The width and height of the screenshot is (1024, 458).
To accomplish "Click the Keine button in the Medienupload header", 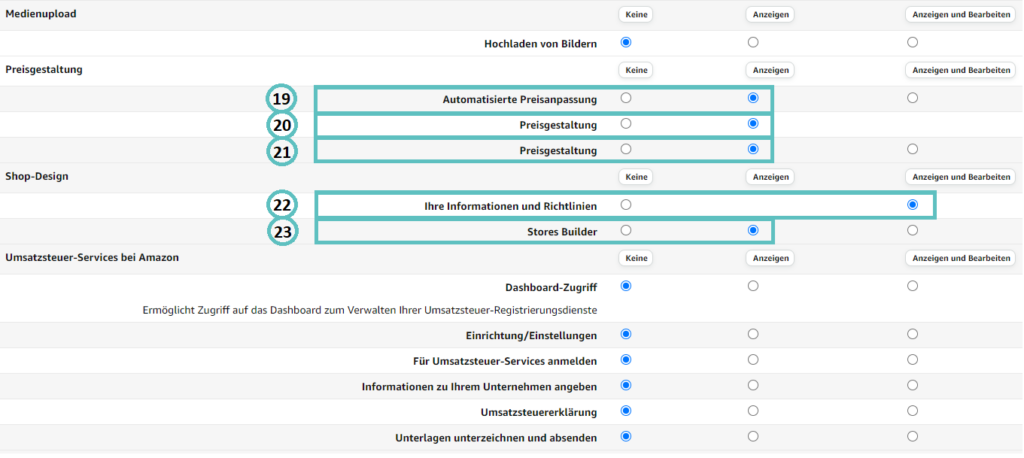I will point(635,14).
